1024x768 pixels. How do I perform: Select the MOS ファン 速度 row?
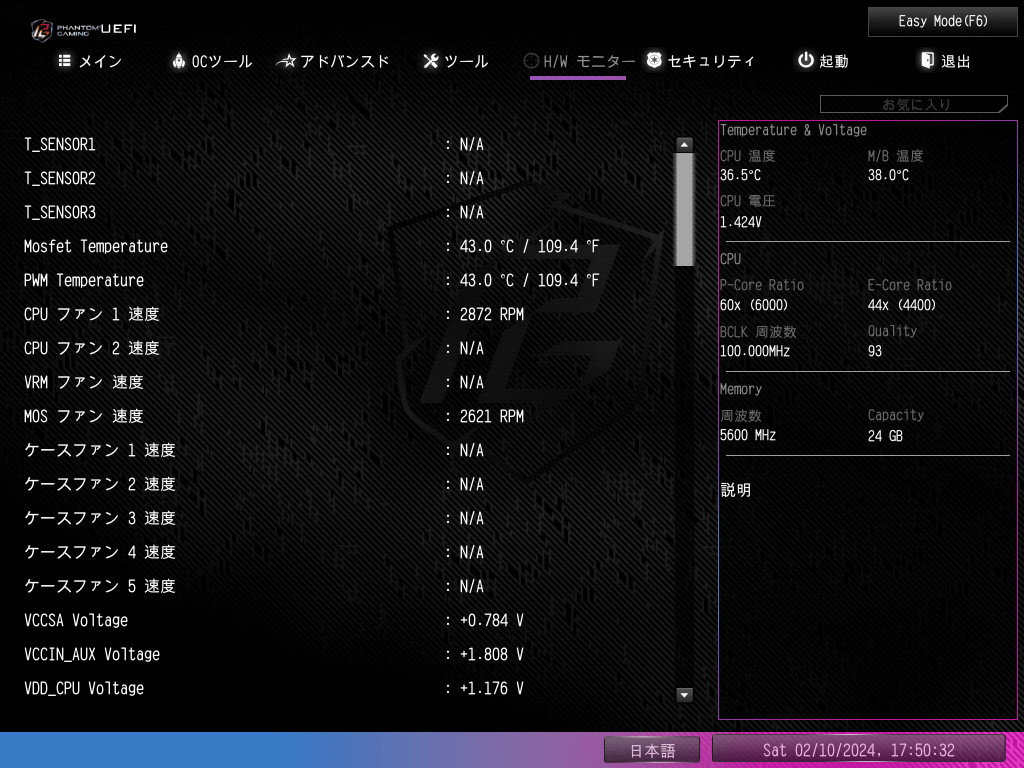pos(346,416)
